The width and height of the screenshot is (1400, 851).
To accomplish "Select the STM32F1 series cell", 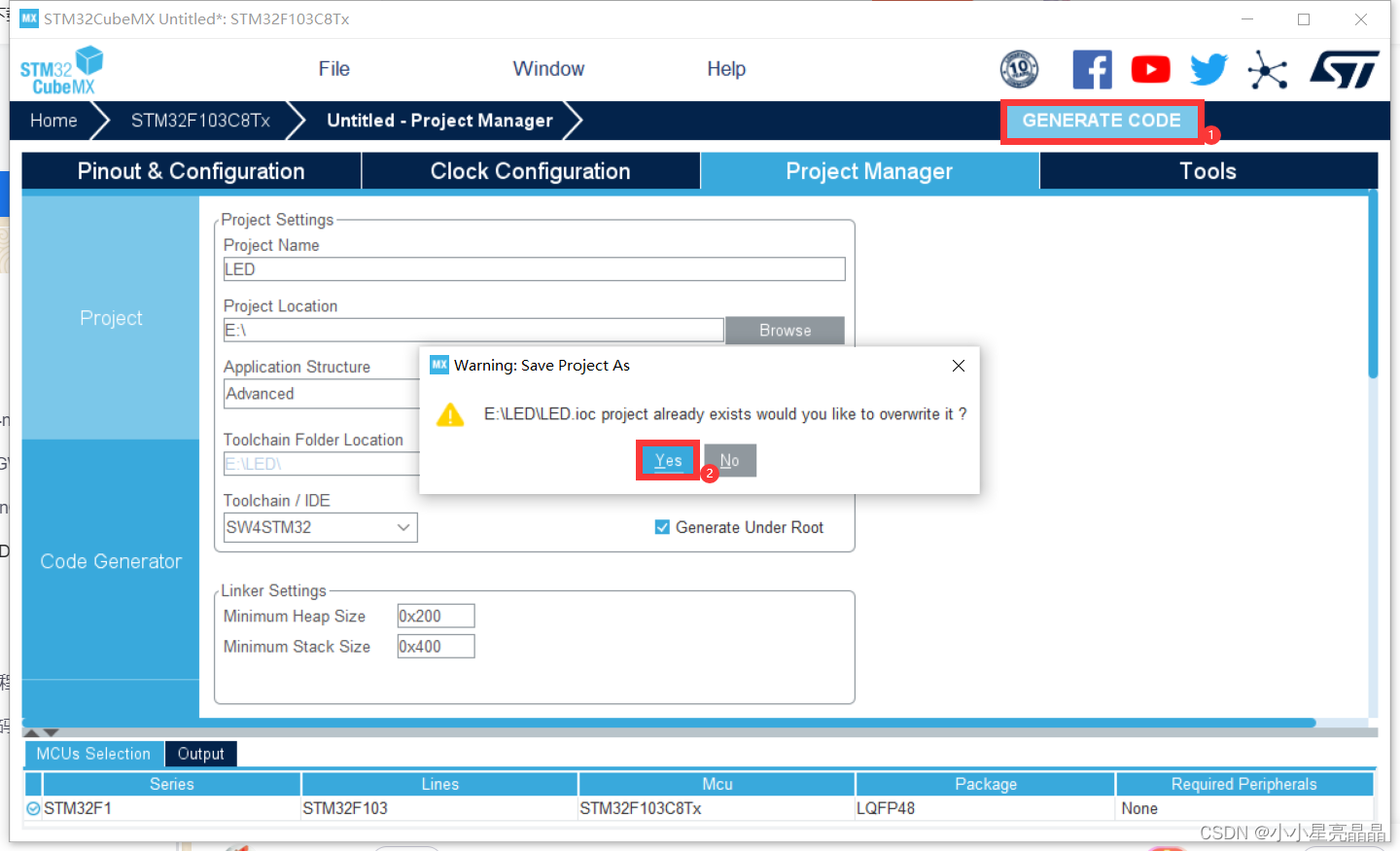I will [172, 808].
